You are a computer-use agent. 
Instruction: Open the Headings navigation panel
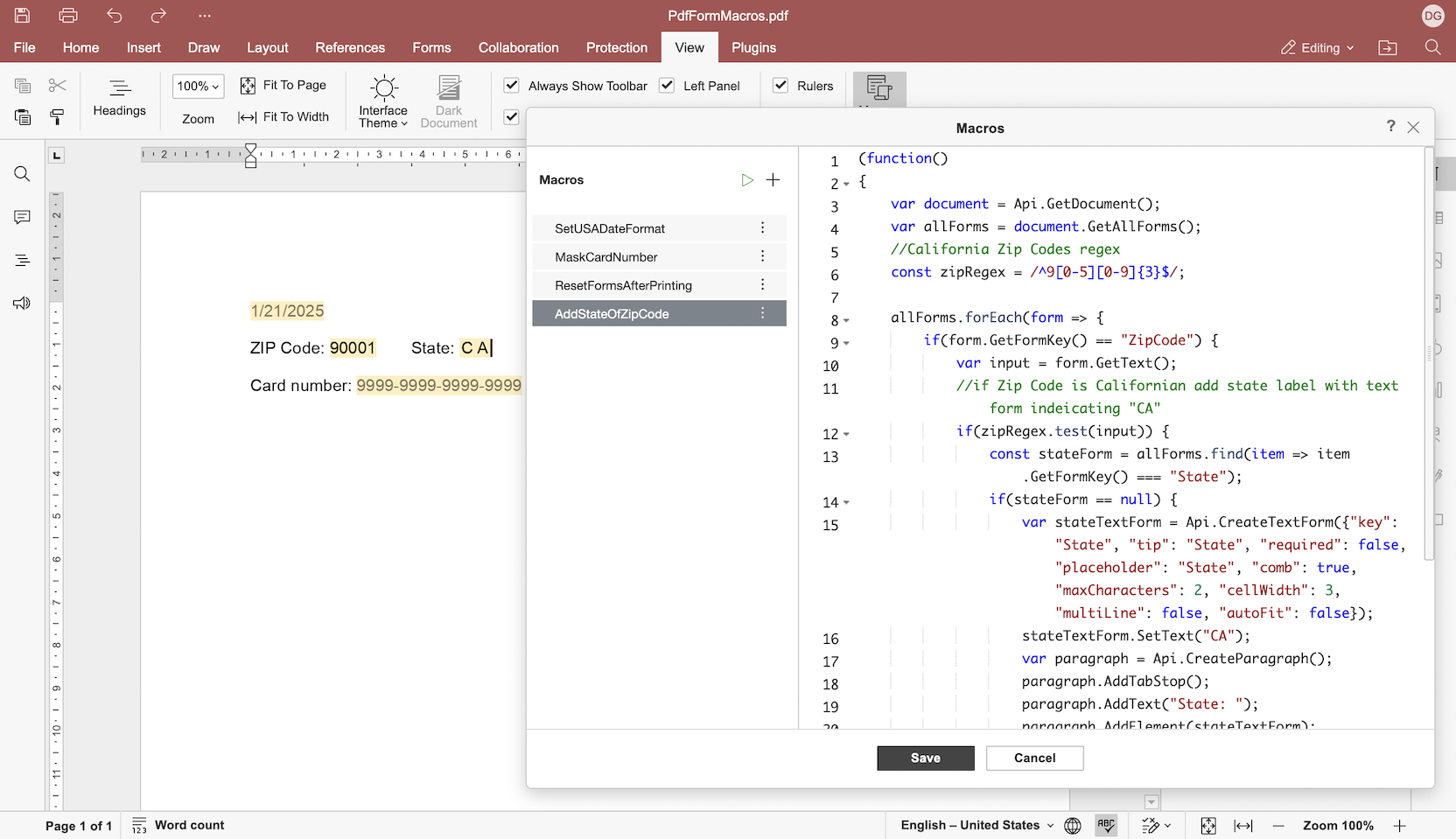(x=120, y=98)
